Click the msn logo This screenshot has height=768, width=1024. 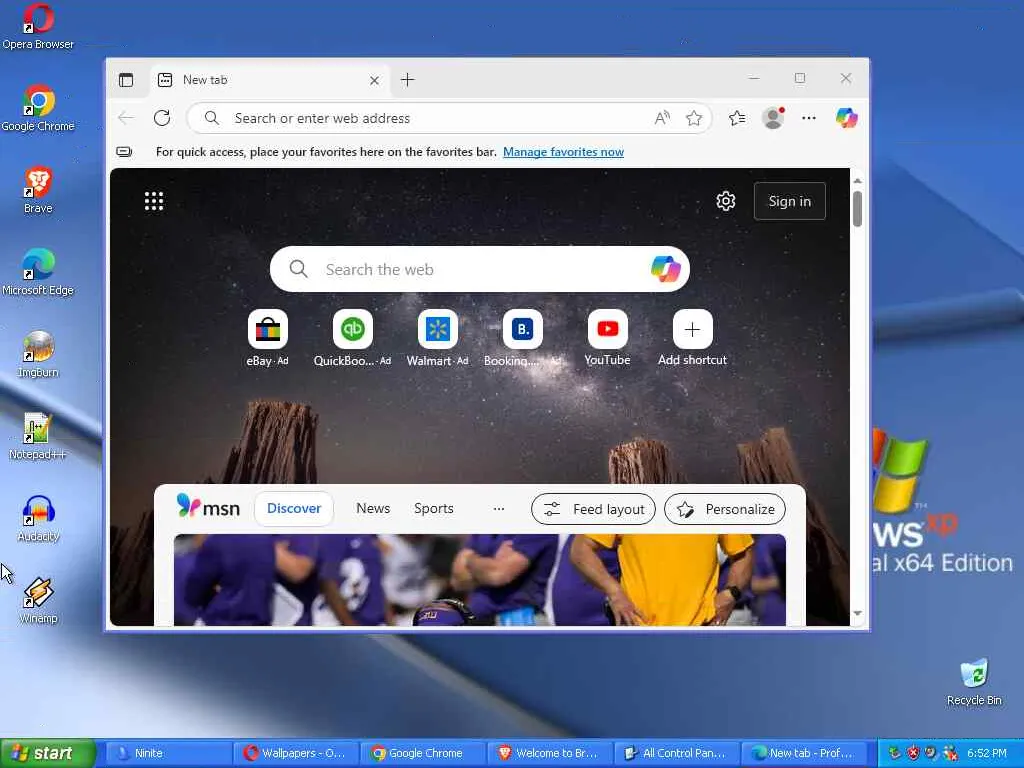208,507
